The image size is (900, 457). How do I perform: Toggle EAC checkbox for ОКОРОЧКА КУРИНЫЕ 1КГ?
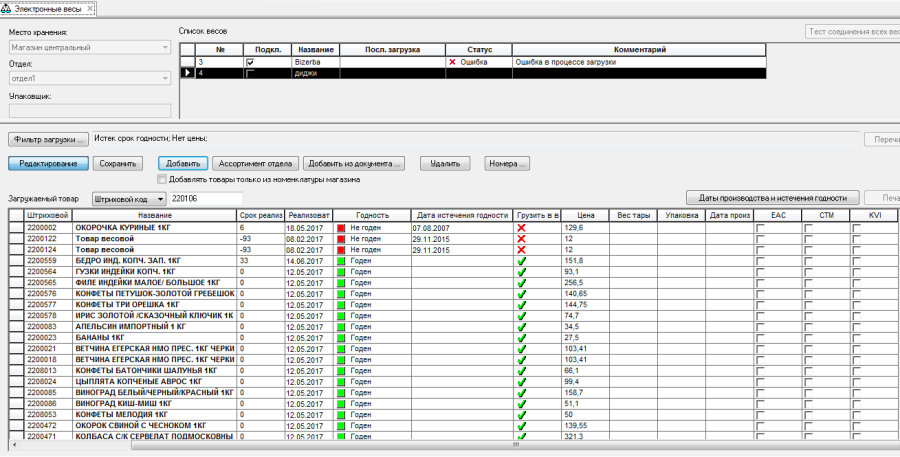(x=761, y=228)
